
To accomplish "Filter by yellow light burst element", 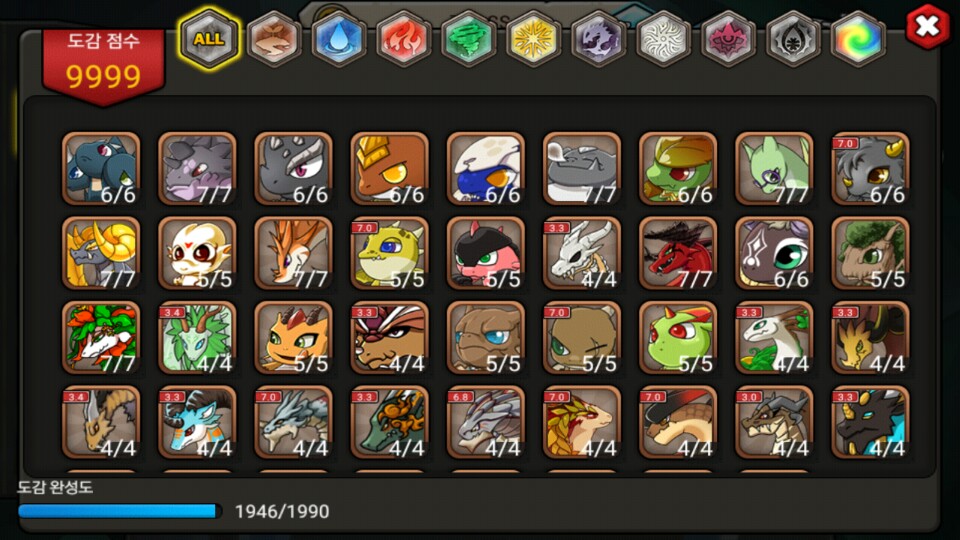I will pyautogui.click(x=533, y=39).
